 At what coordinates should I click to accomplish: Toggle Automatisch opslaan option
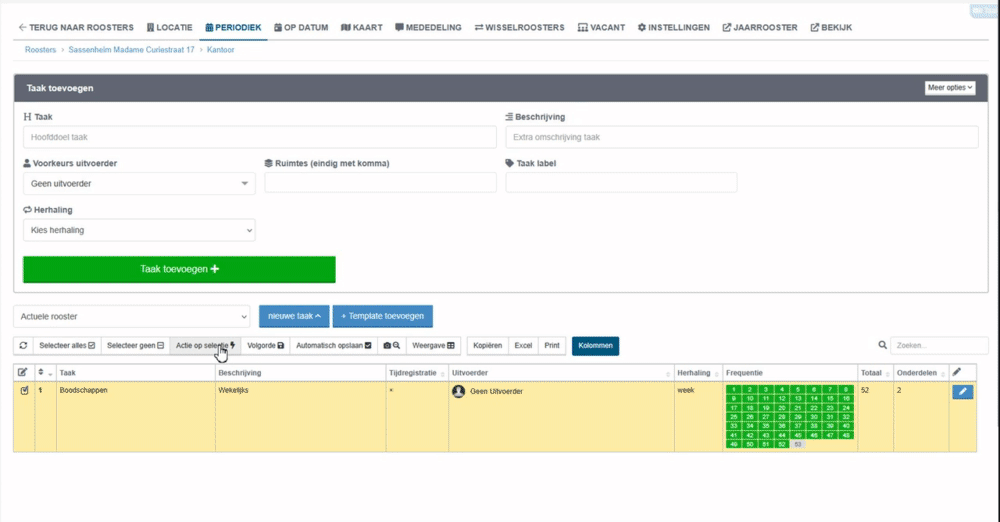coord(335,345)
